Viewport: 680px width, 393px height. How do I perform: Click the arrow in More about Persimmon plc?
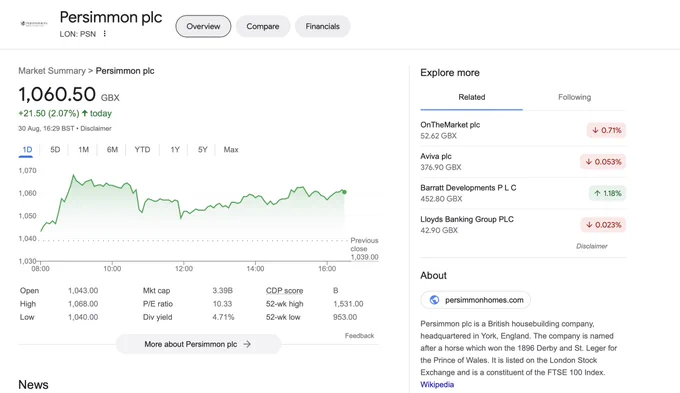click(x=247, y=344)
